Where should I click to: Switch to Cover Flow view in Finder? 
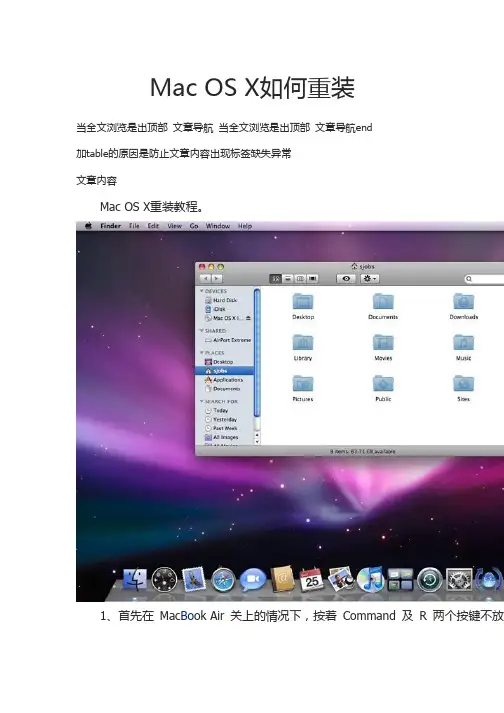tap(312, 278)
